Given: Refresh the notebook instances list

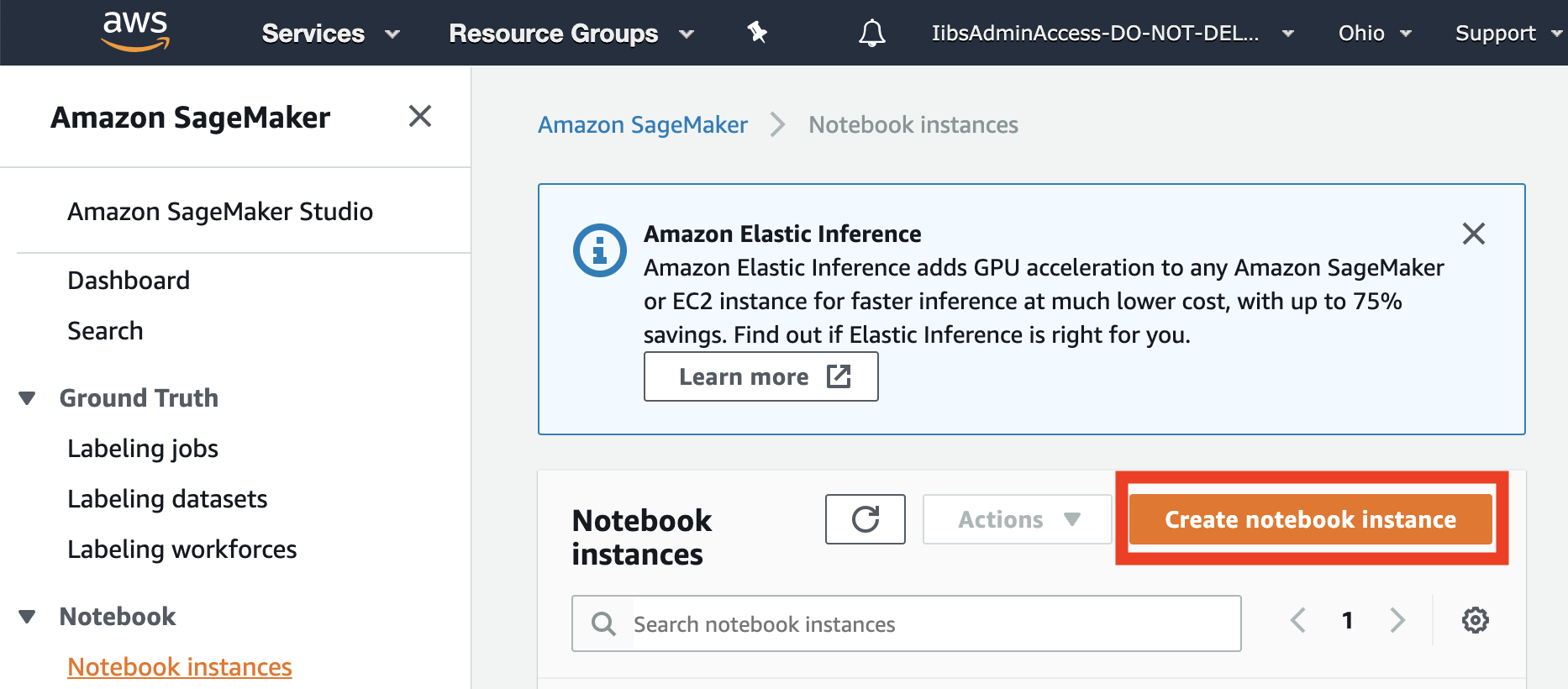Looking at the screenshot, I should (865, 519).
